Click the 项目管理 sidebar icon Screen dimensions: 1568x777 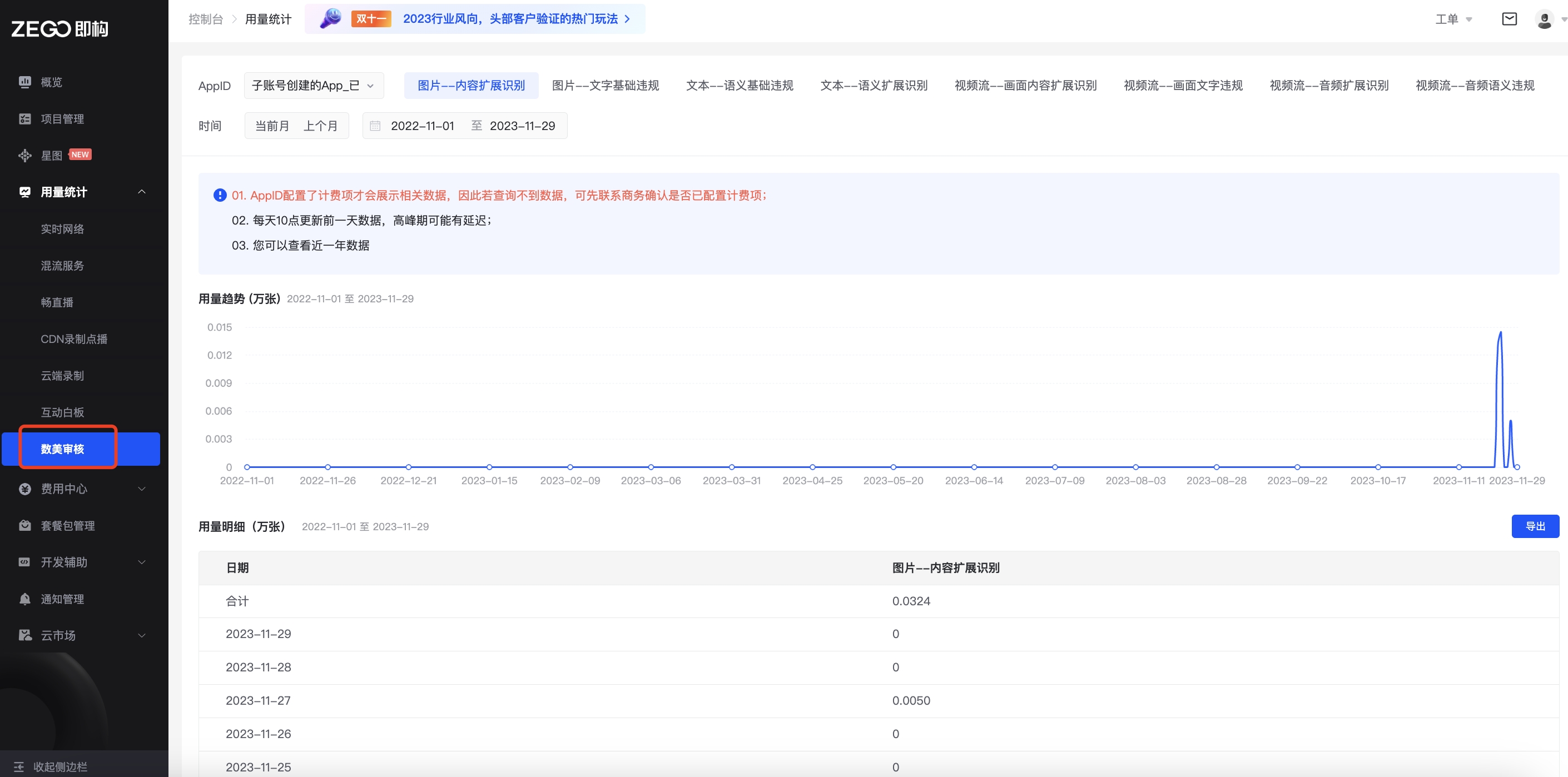(25, 118)
